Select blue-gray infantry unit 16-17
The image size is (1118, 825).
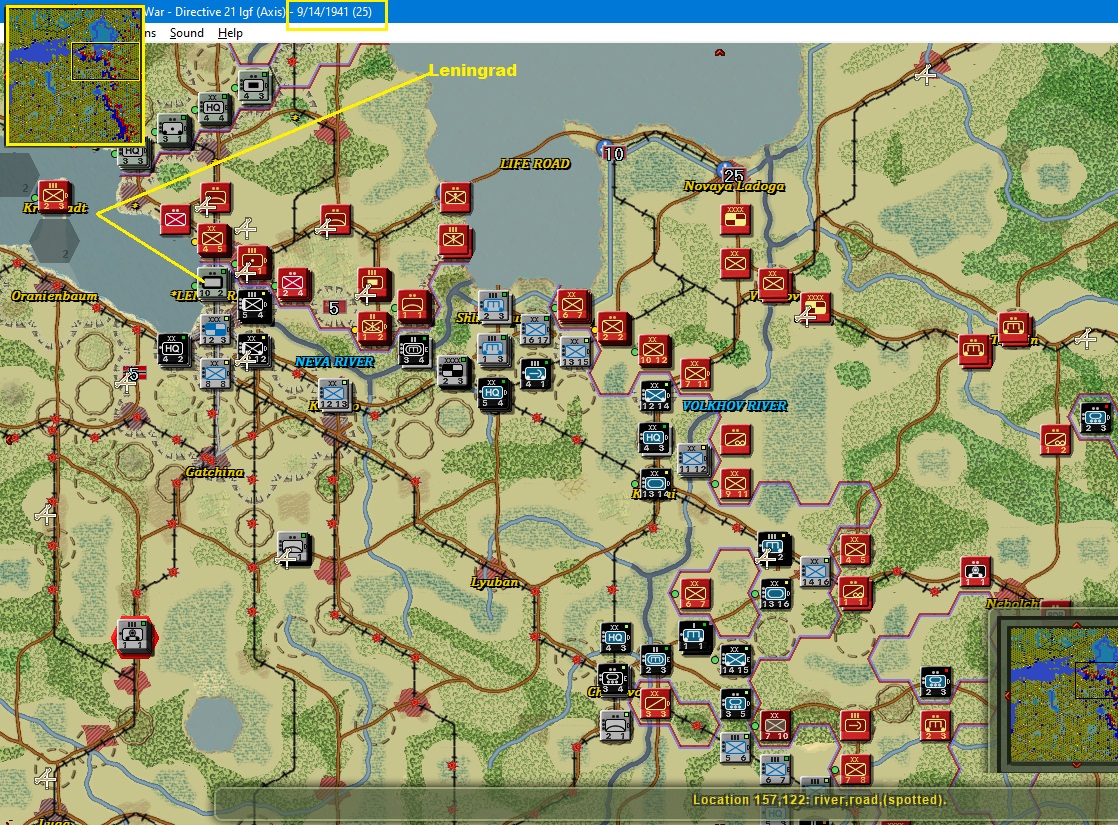[534, 330]
